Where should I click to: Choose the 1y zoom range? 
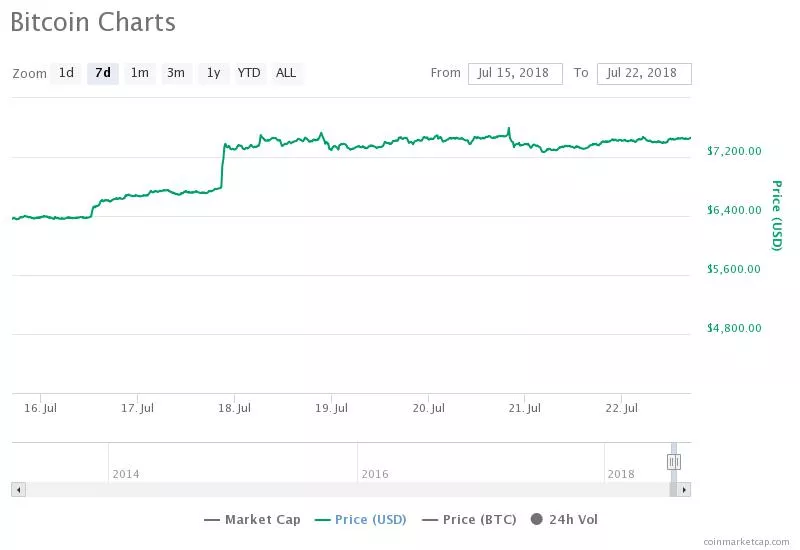pos(213,73)
